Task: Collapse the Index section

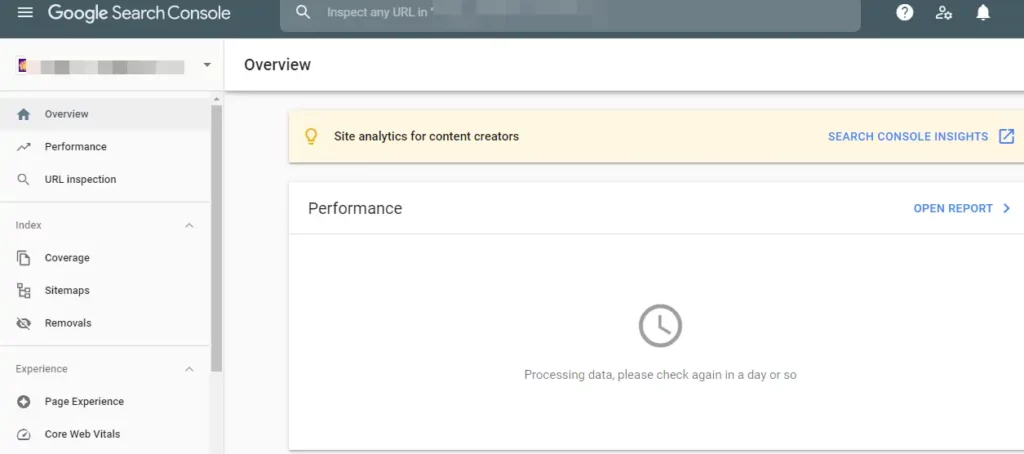Action: coord(190,225)
